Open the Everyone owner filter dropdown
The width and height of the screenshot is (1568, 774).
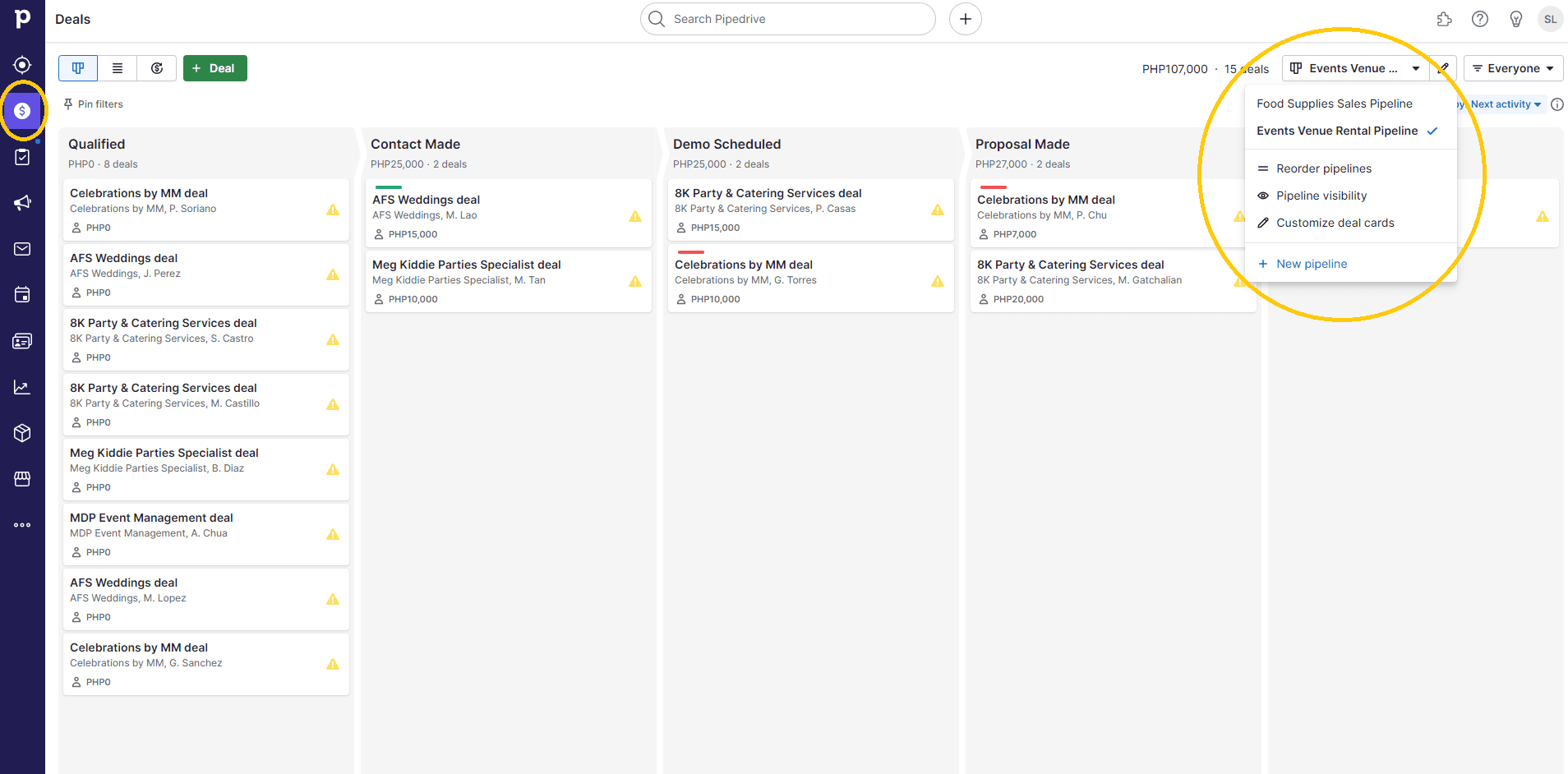pyautogui.click(x=1513, y=68)
